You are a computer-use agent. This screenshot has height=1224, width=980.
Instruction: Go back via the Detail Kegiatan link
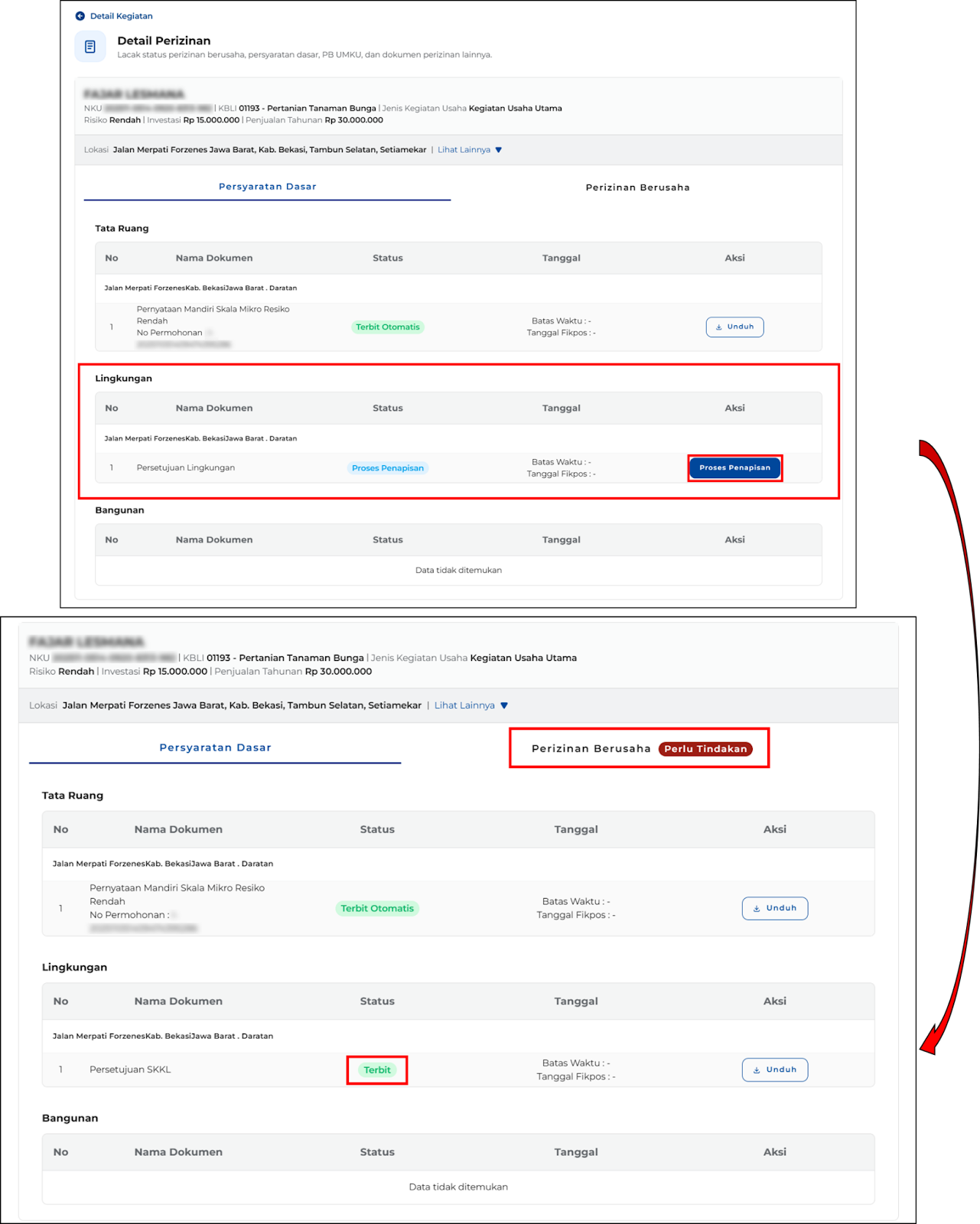(121, 16)
